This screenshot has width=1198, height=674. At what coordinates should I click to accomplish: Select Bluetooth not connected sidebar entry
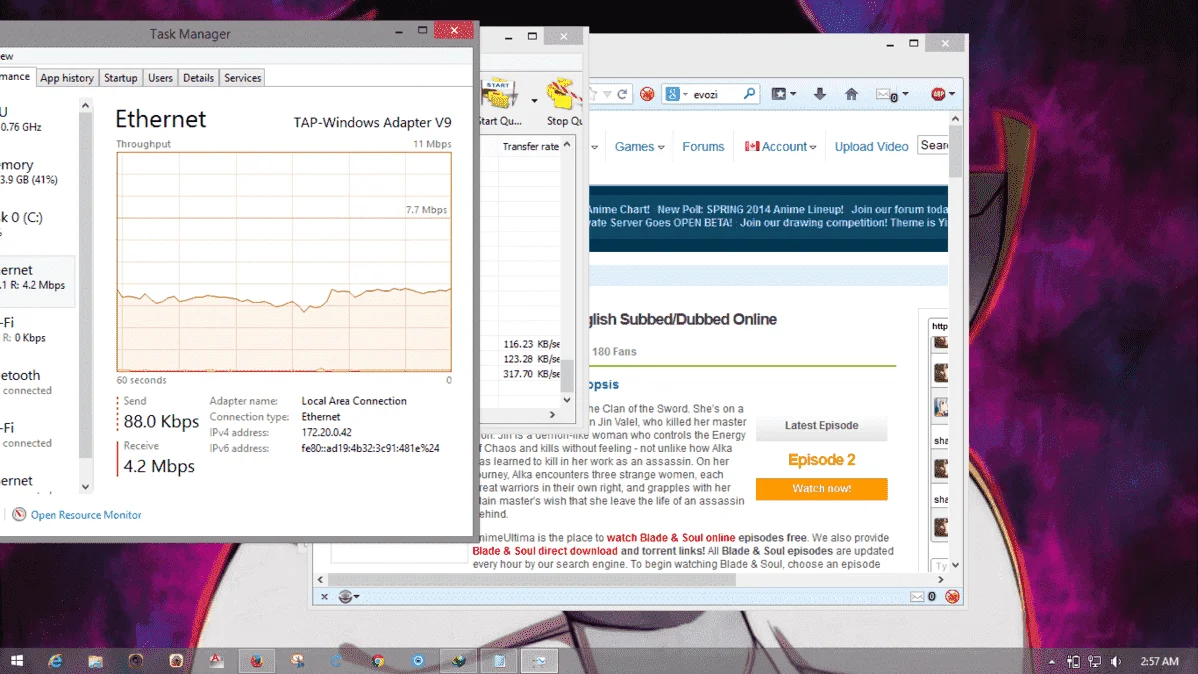[x=37, y=383]
